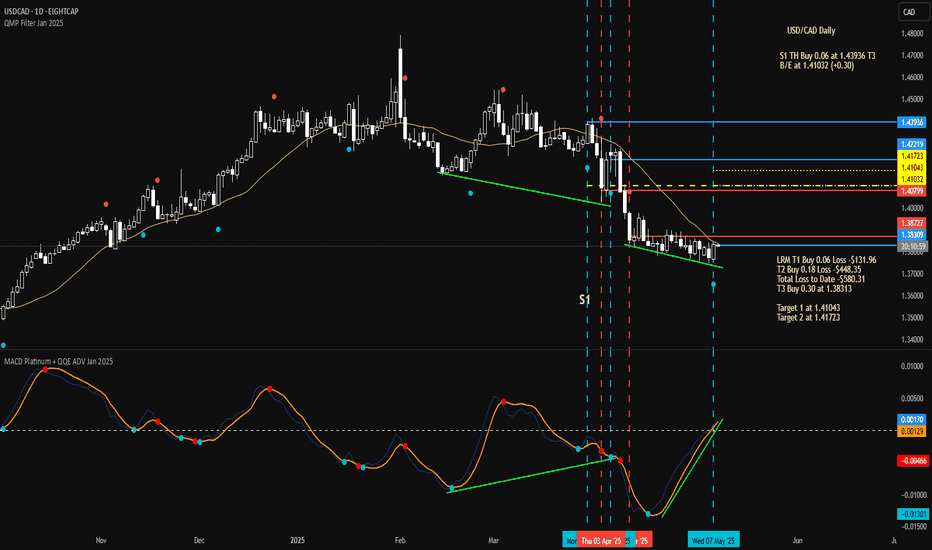Select the 'T3 Buy 0.30 at 1.38313' line
932x550 pixels.
coord(814,288)
